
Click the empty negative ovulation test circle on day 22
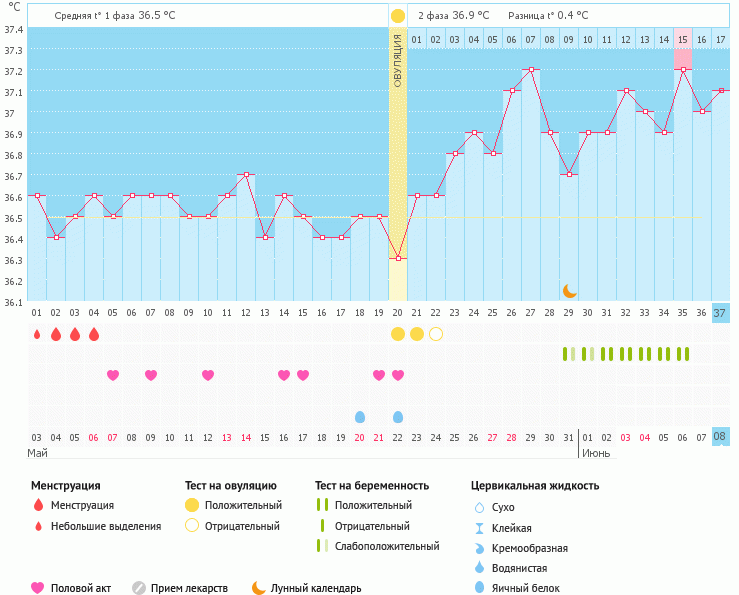coord(436,333)
